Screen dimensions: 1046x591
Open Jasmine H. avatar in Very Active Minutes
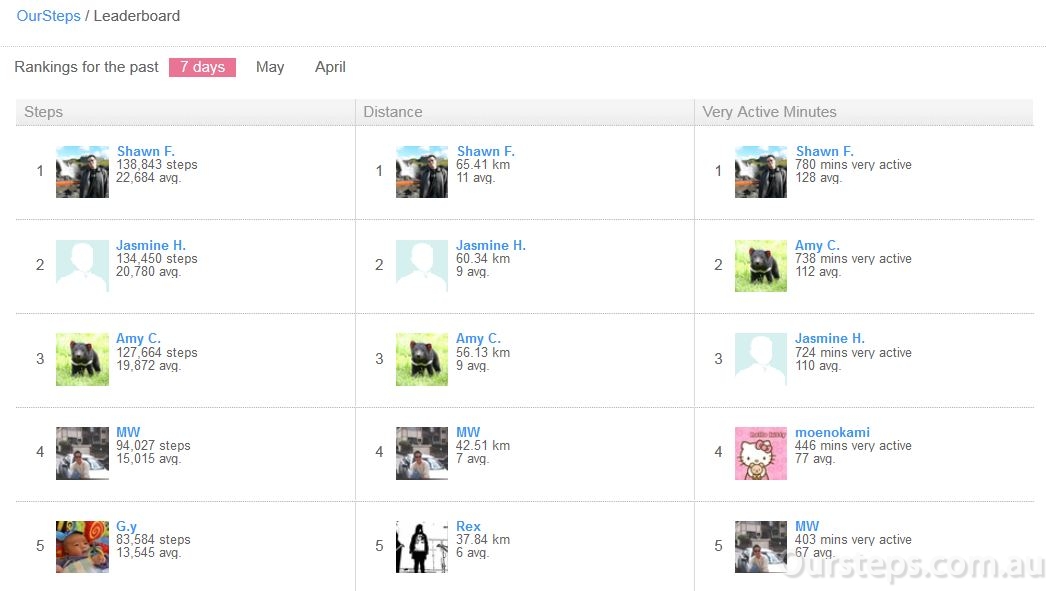click(x=760, y=360)
